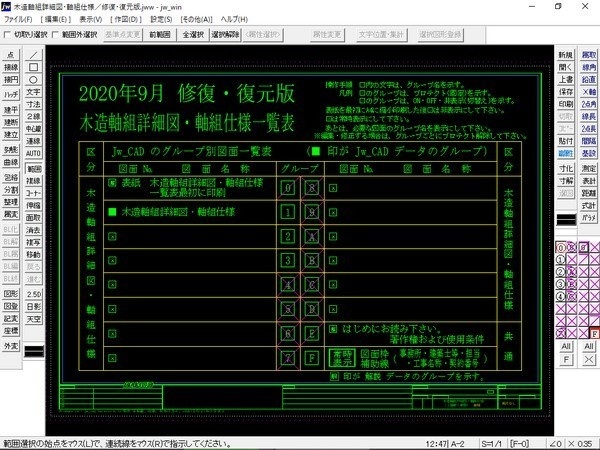
Task: Toggle layer 2 circle in layer list
Action: coord(560,272)
